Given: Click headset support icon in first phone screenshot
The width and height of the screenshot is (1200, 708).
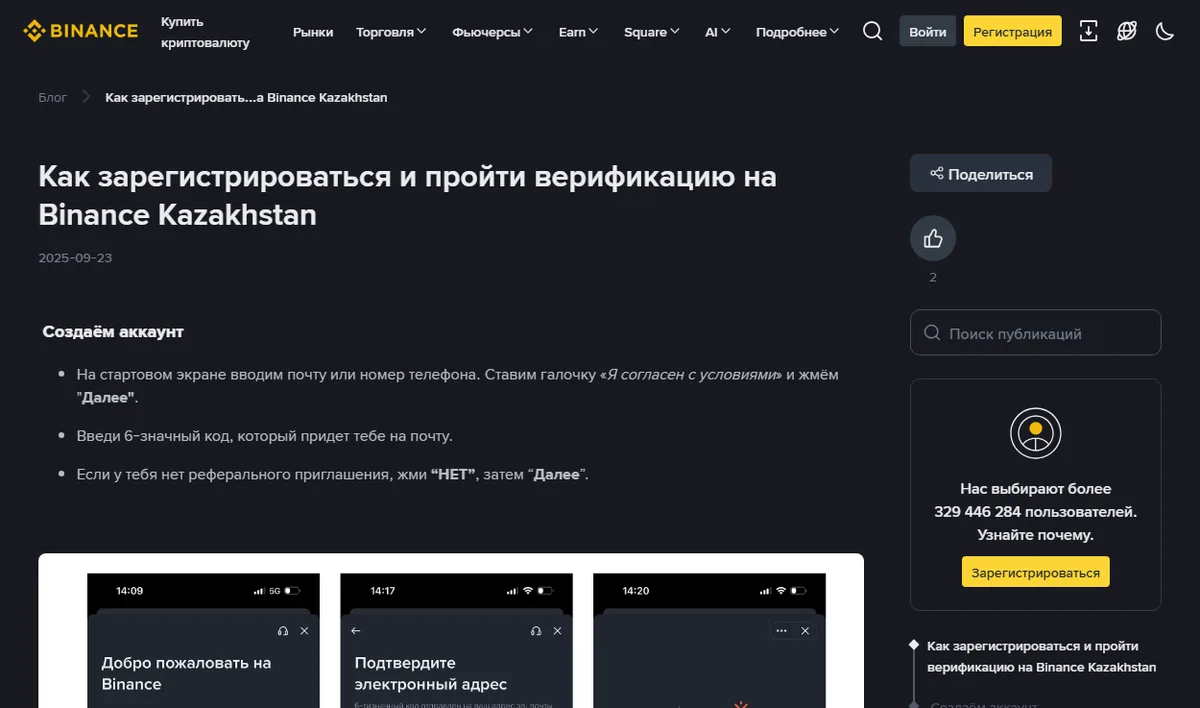Looking at the screenshot, I should (284, 631).
